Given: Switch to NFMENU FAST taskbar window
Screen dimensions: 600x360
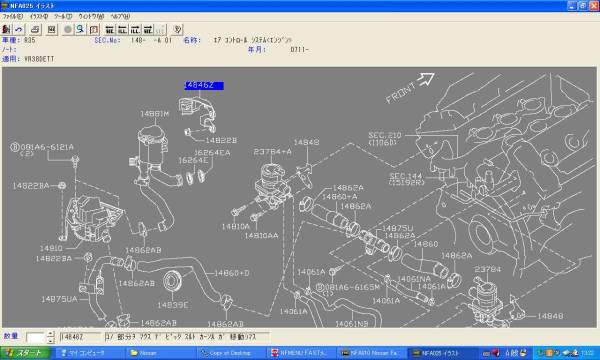Looking at the screenshot, I should coord(299,353).
